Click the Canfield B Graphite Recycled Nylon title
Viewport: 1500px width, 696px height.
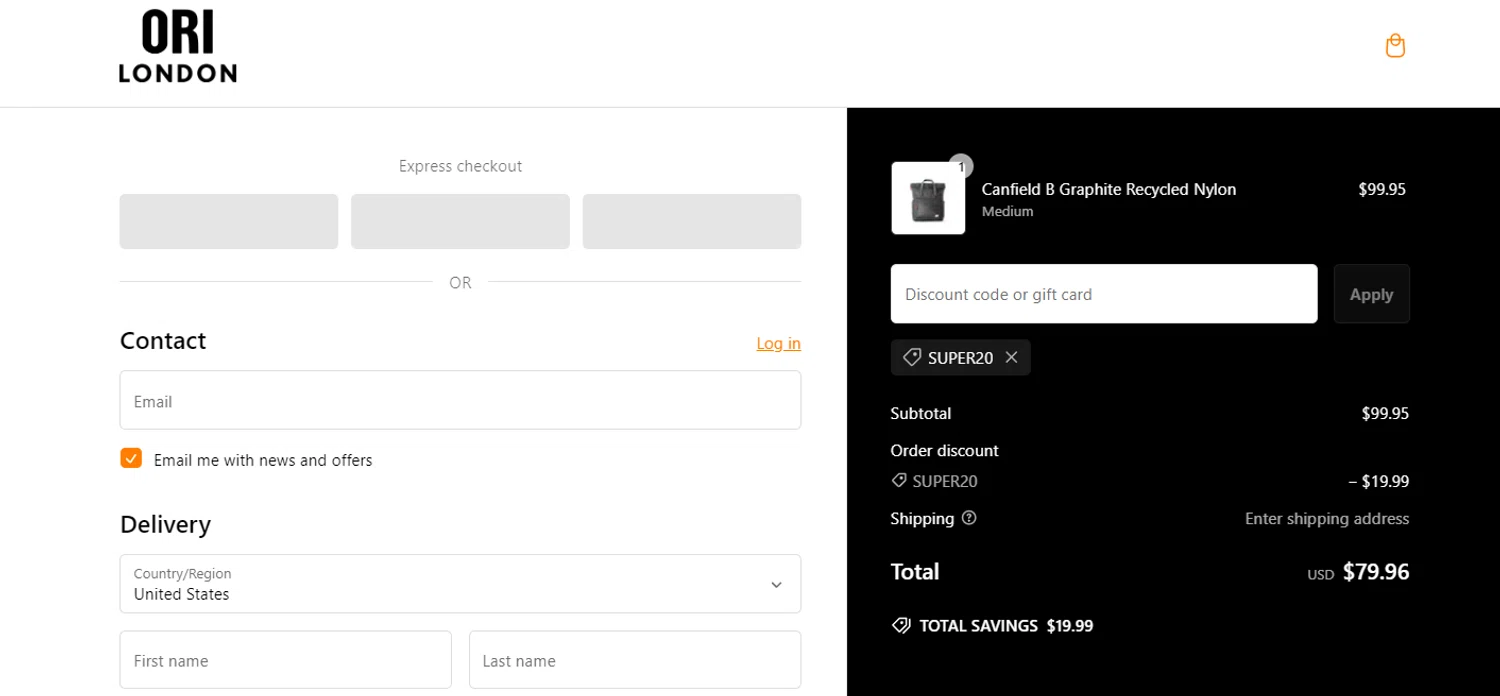point(1109,189)
